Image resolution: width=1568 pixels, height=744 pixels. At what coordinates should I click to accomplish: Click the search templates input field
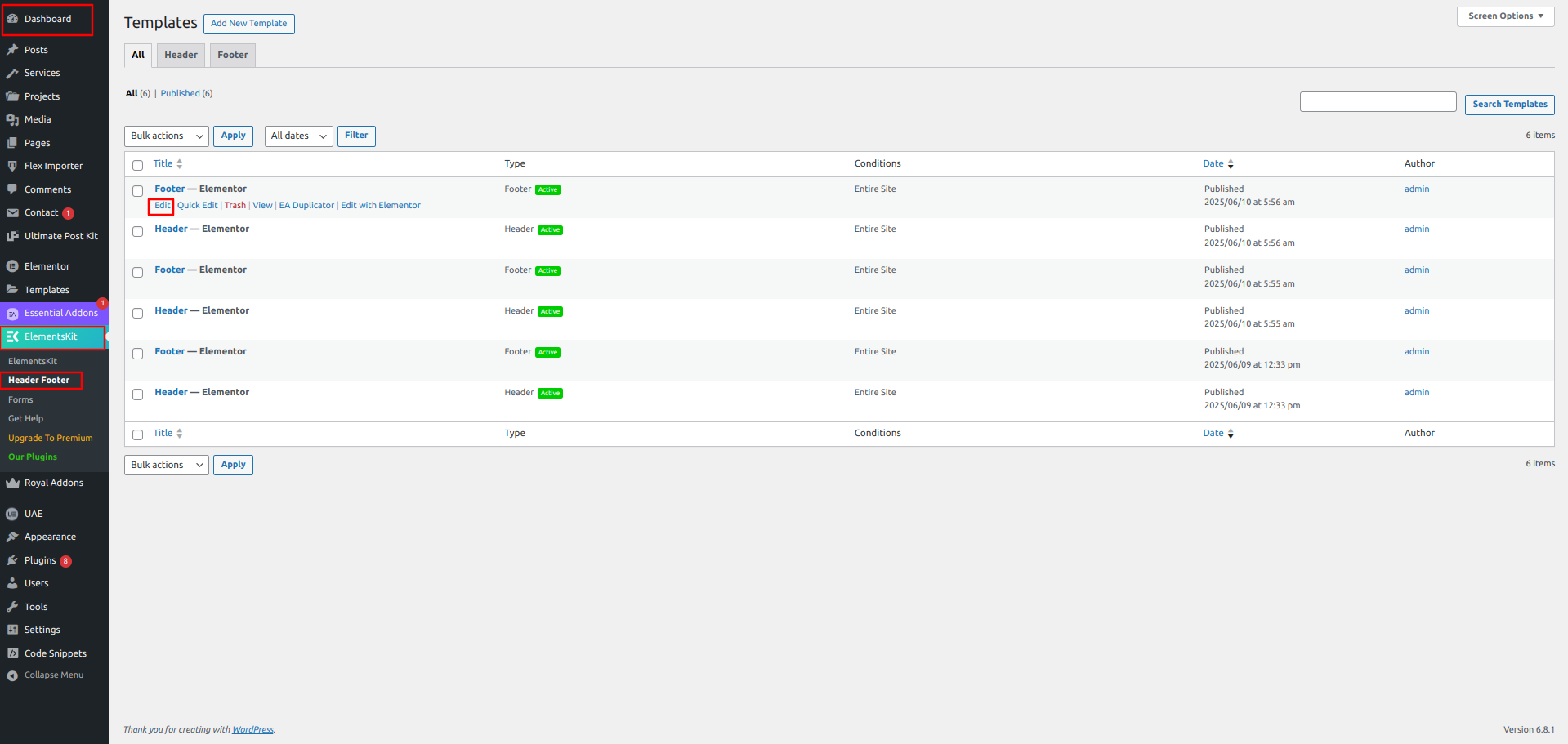point(1378,102)
